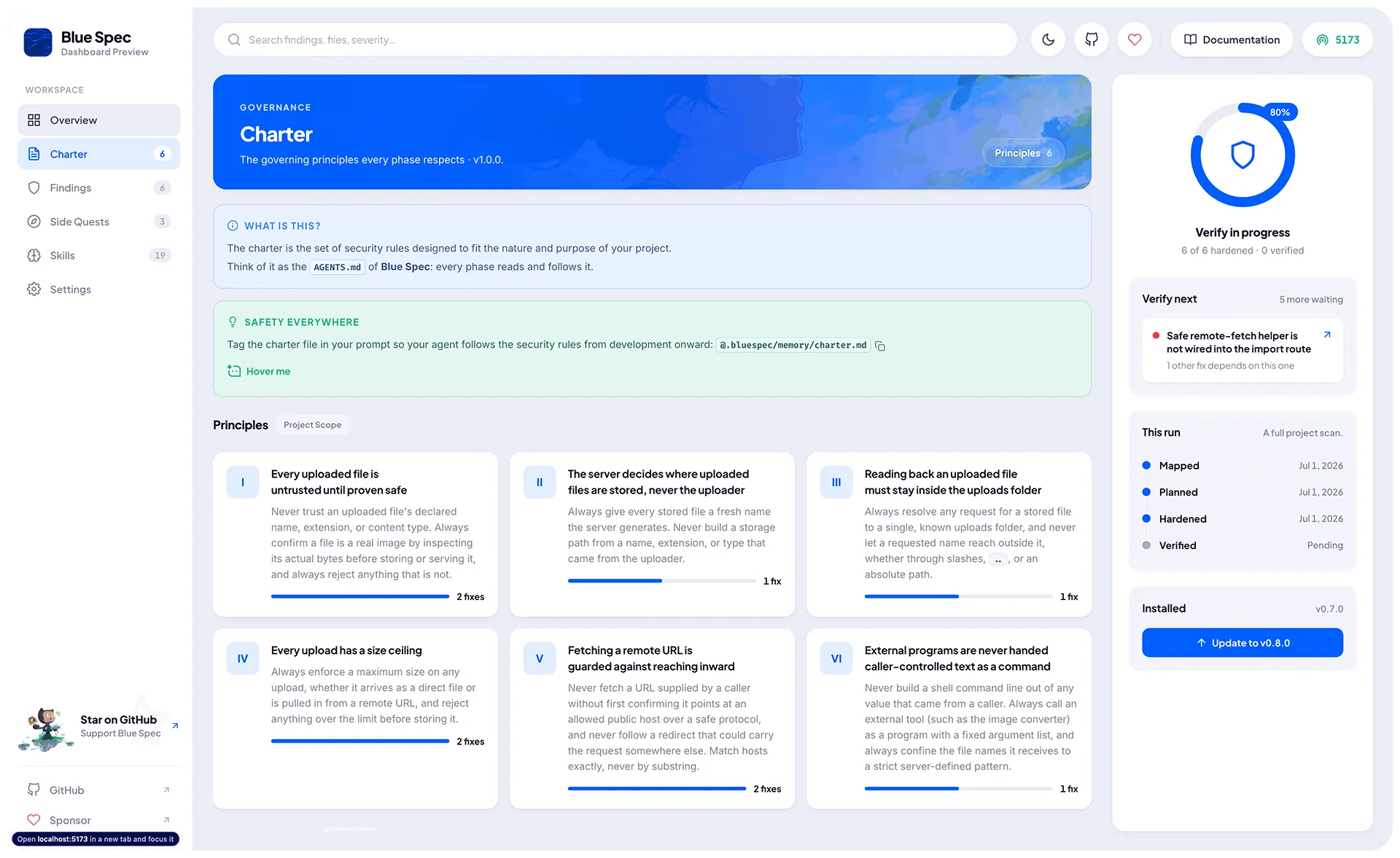Click the Charter document icon
Viewport: 1400px width, 858px height.
coord(34,154)
